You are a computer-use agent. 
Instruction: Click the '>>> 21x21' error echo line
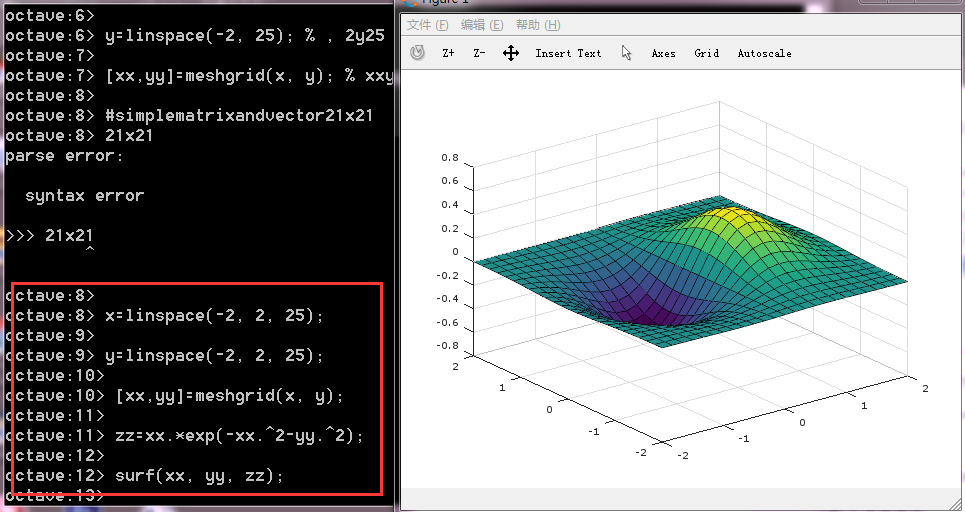coord(49,236)
